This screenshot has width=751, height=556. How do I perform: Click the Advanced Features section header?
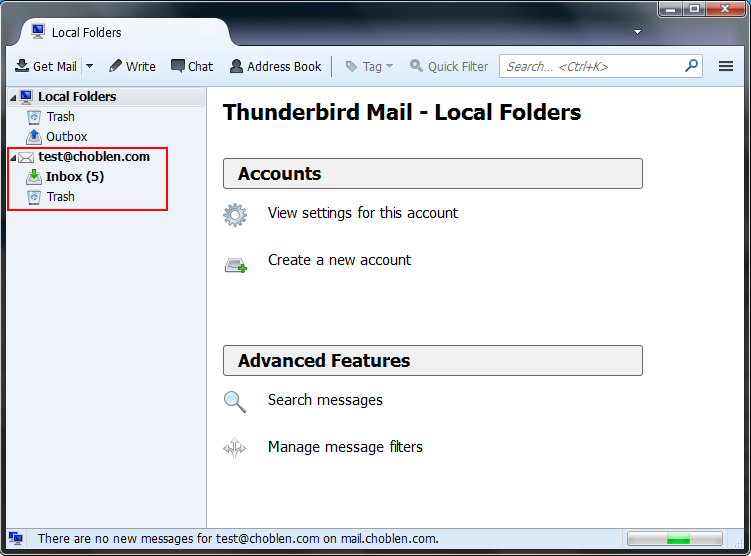[433, 361]
